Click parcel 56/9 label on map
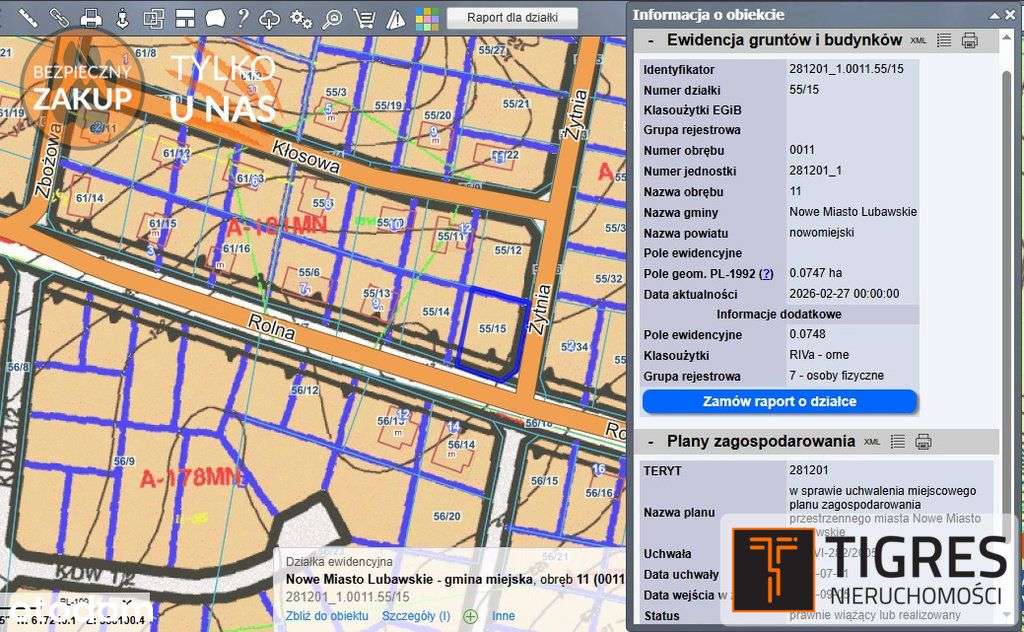 (124, 462)
